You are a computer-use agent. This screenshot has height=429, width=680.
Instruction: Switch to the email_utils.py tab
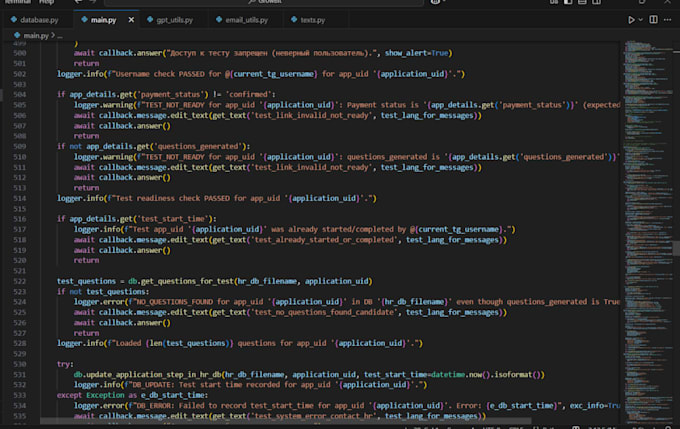pos(246,19)
